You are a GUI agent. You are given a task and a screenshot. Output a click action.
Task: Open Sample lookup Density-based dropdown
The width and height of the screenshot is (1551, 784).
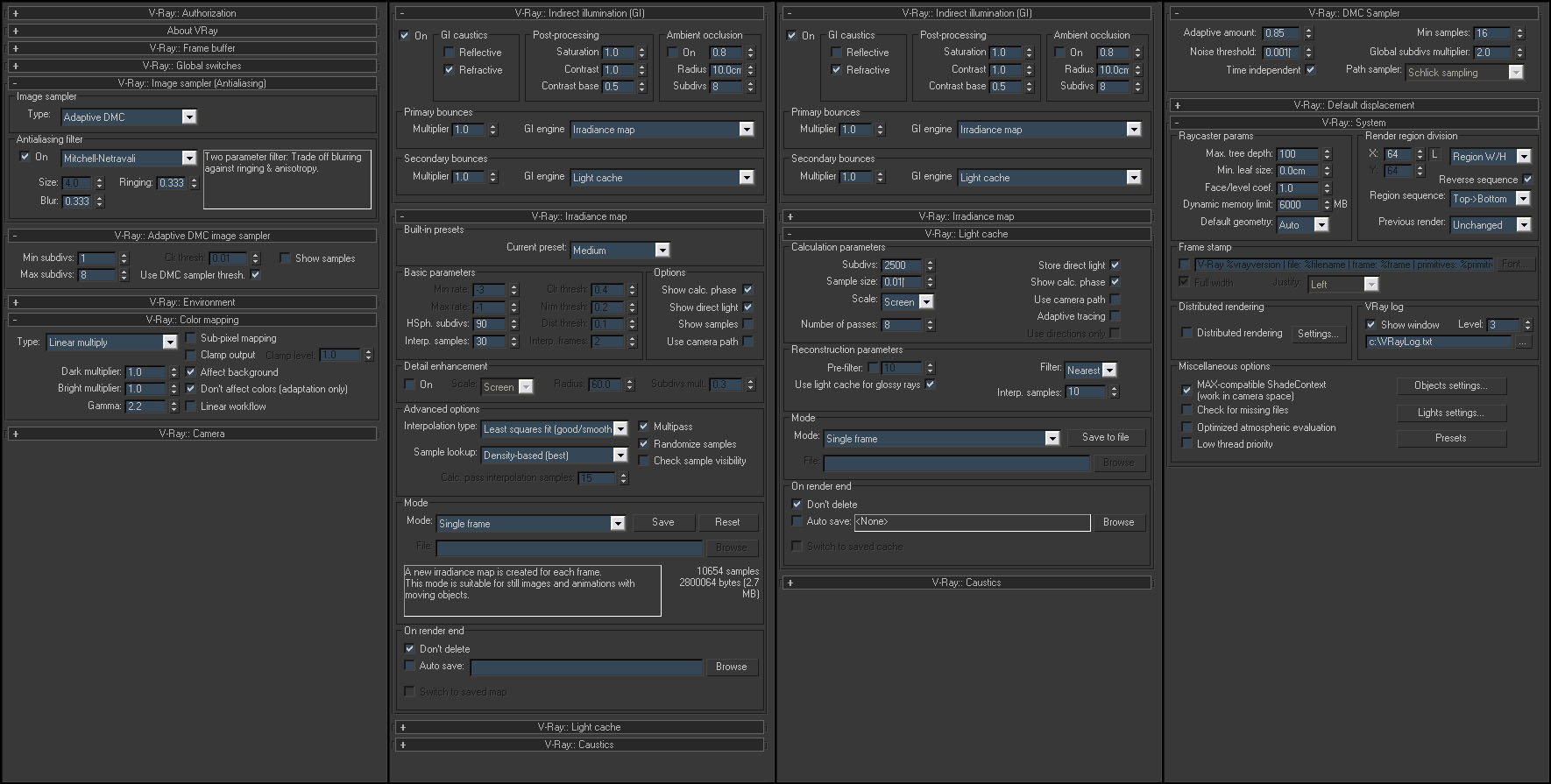coord(555,456)
